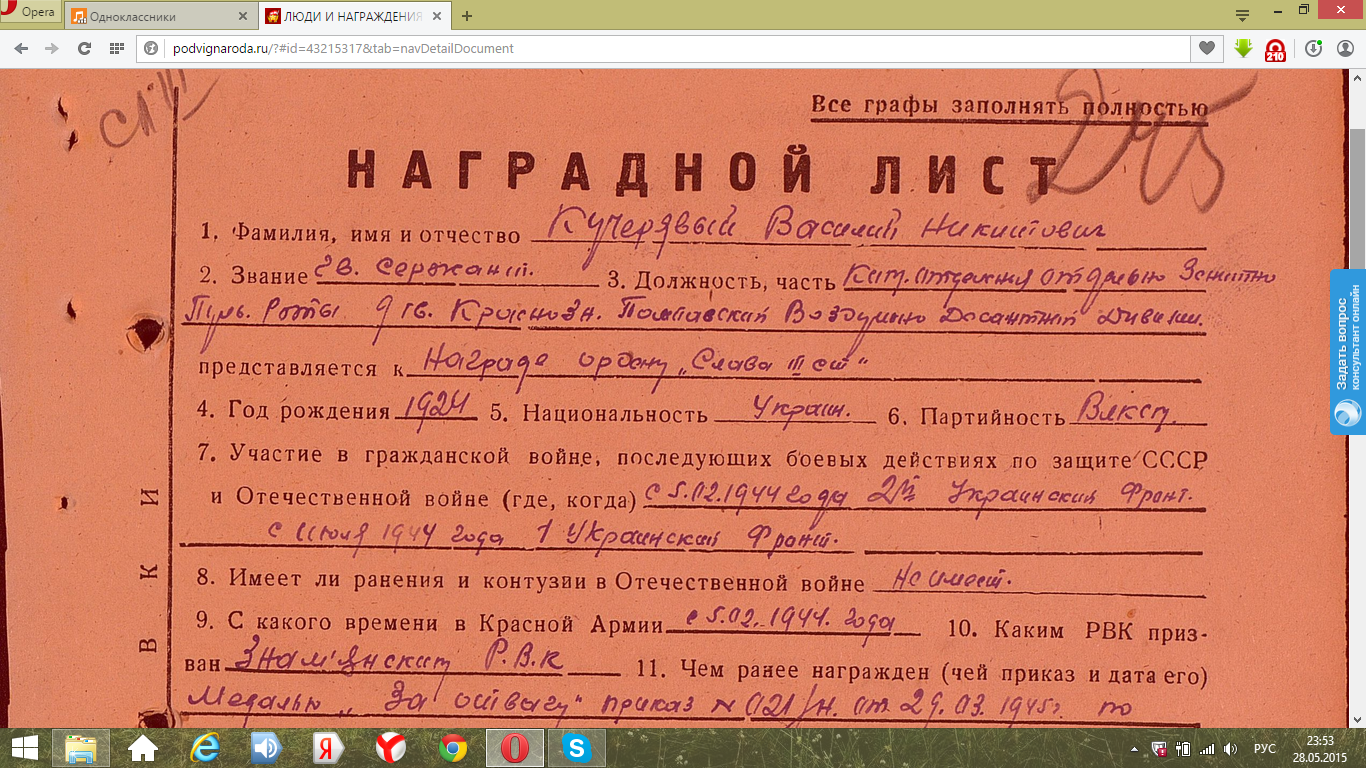The height and width of the screenshot is (768, 1366).
Task: Open the browser downloads icon
Action: (1313, 48)
